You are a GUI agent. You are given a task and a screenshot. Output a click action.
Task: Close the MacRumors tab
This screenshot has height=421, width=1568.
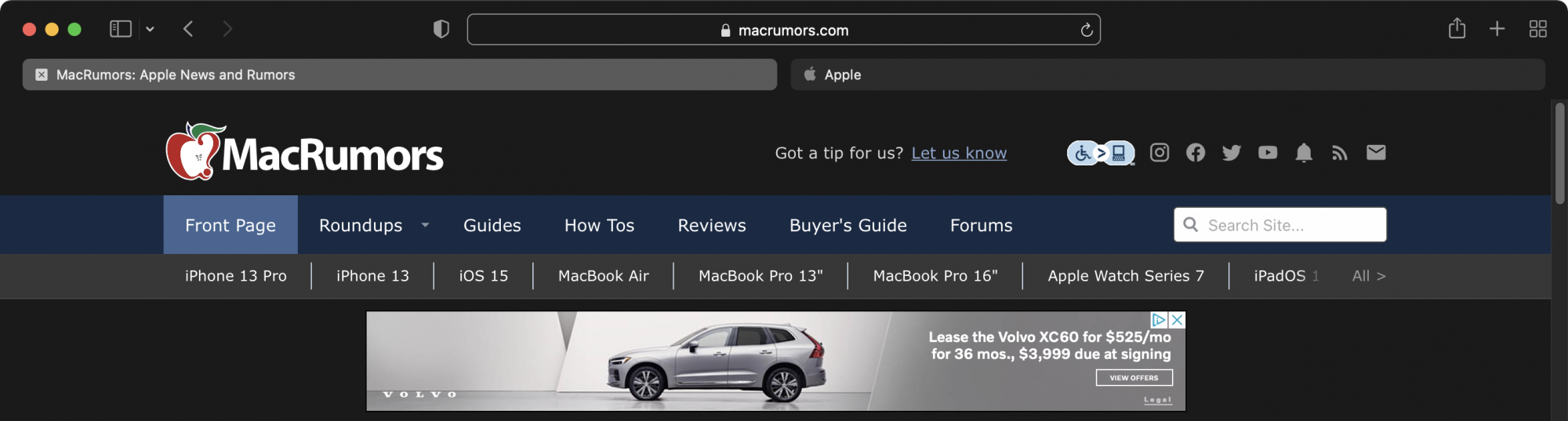coord(42,74)
